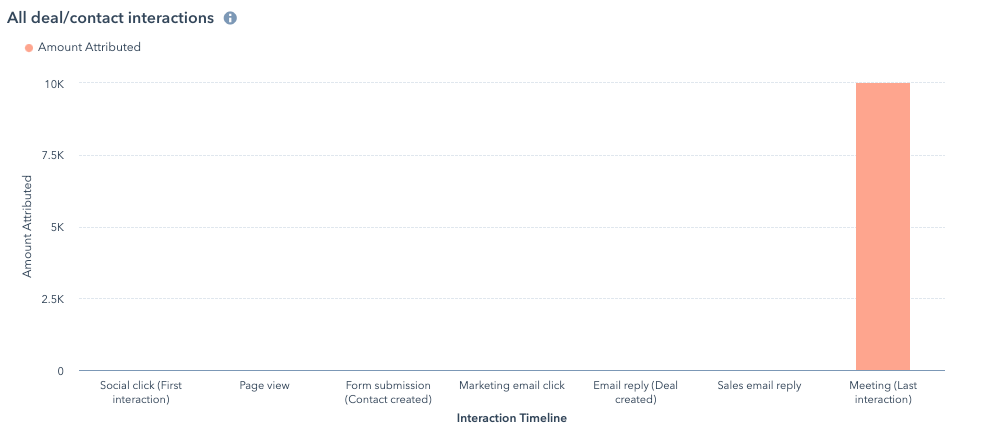Viewport: 999px width, 448px height.
Task: Click the Marketing email click label
Action: (512, 386)
